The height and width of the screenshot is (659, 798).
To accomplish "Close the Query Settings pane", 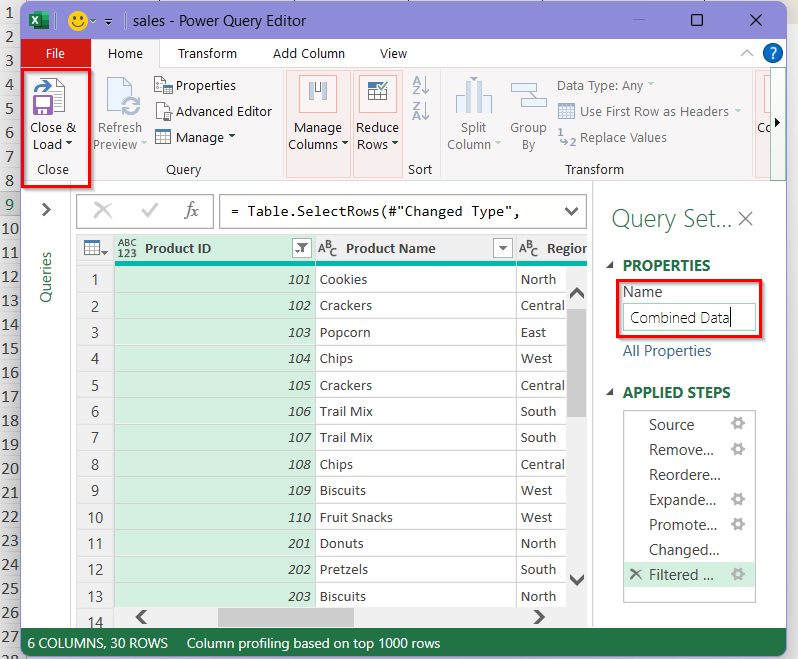I will pyautogui.click(x=746, y=219).
